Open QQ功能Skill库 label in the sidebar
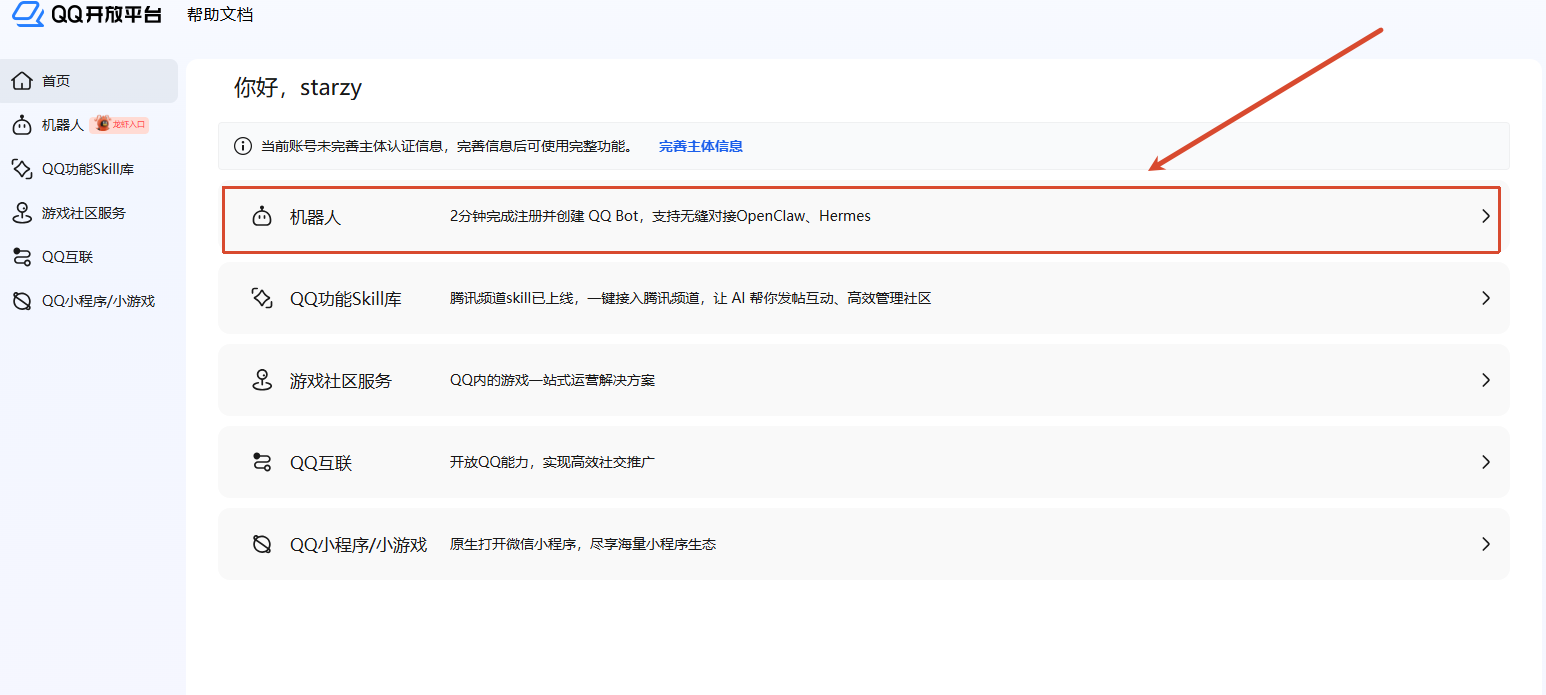Image resolution: width=1546 pixels, height=695 pixels. 88,169
